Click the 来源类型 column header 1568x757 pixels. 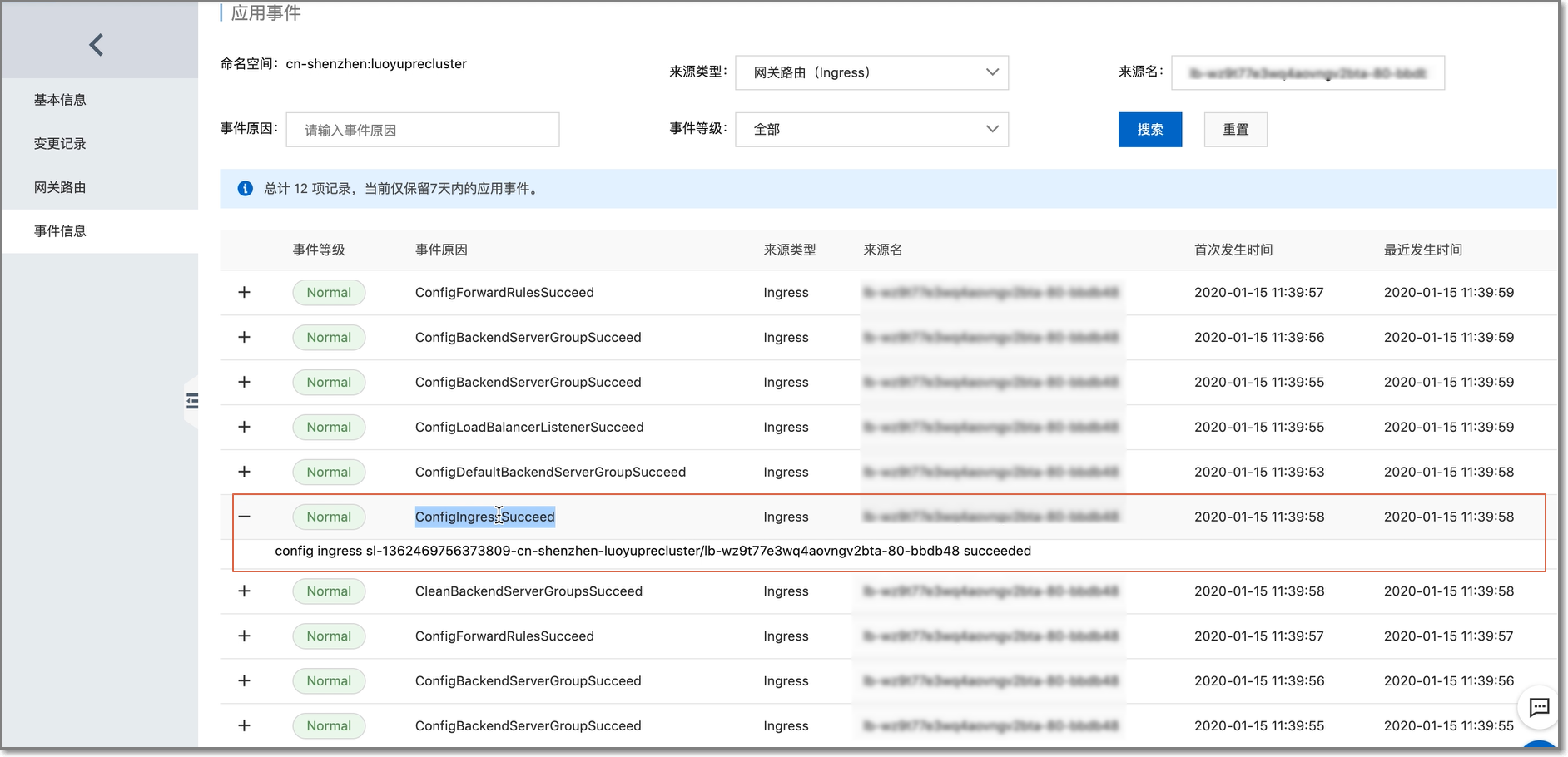790,250
